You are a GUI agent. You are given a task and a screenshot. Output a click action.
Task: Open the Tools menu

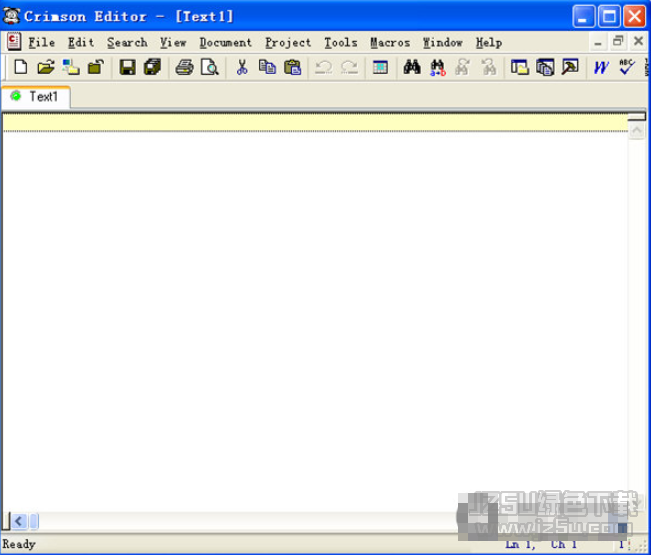[x=341, y=42]
